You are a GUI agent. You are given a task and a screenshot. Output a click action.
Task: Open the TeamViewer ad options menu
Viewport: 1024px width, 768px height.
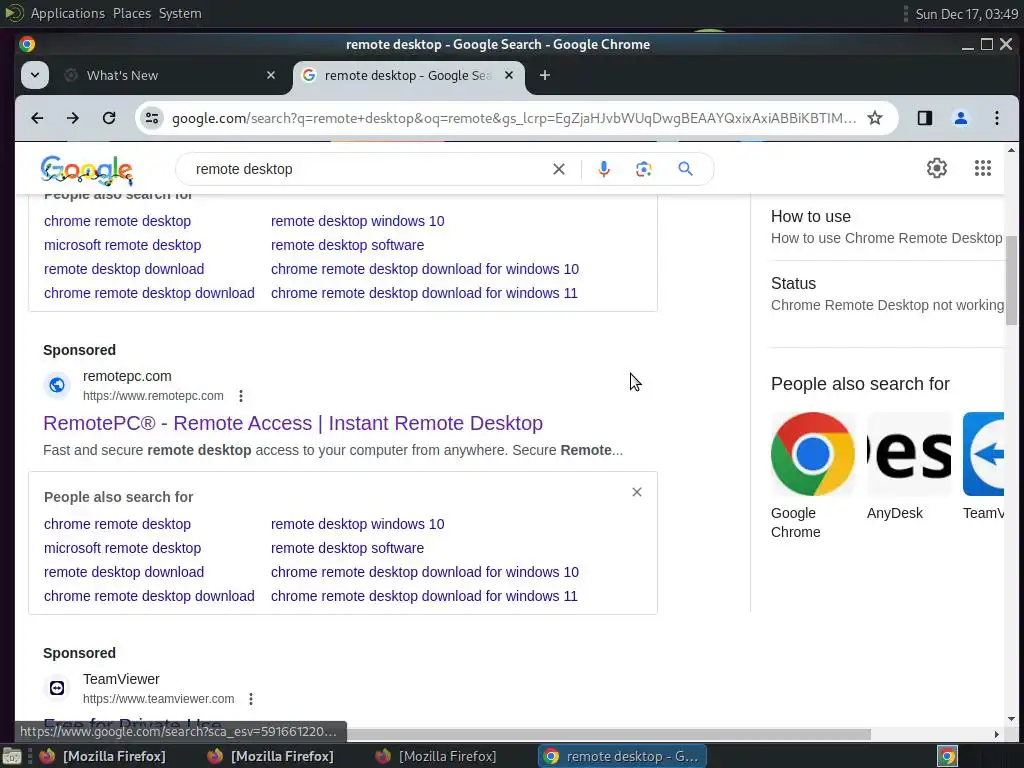click(x=251, y=699)
